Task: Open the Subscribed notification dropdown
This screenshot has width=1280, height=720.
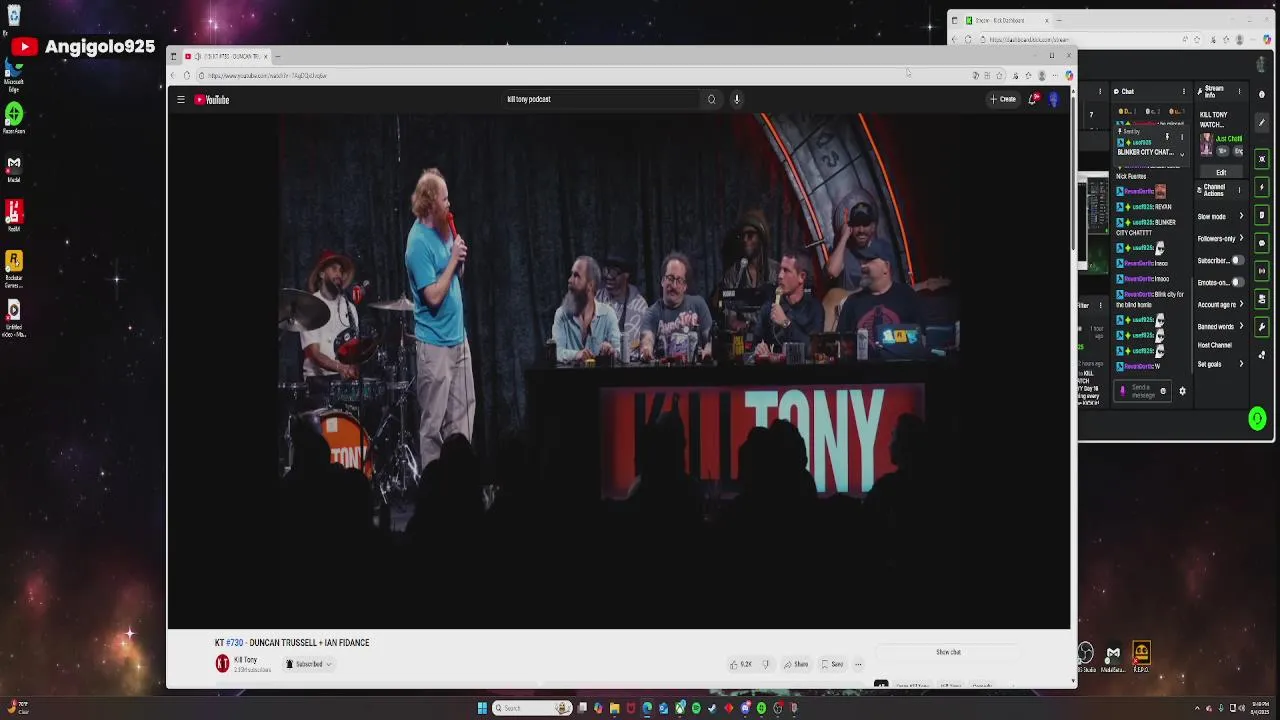Action: click(309, 664)
